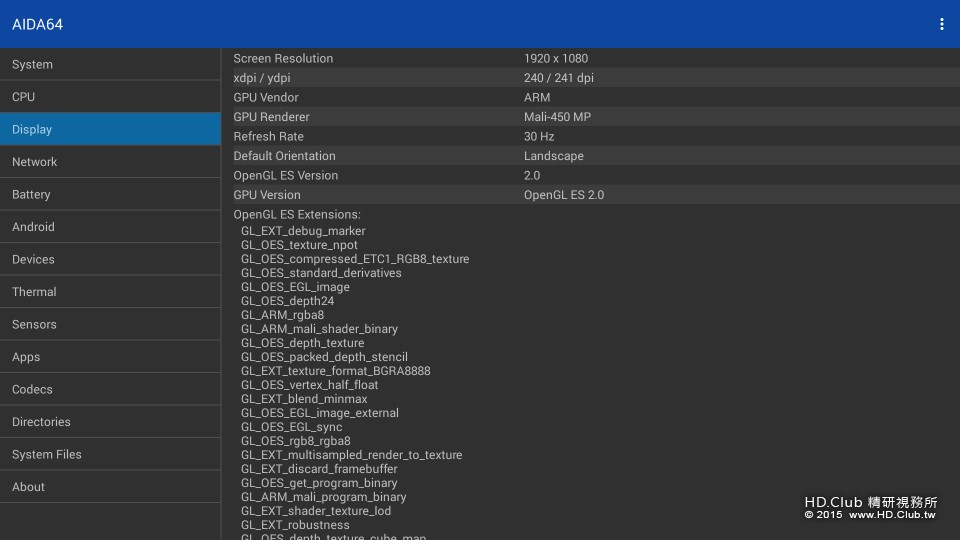Select GL_OES_get_program_binary entry

click(319, 483)
